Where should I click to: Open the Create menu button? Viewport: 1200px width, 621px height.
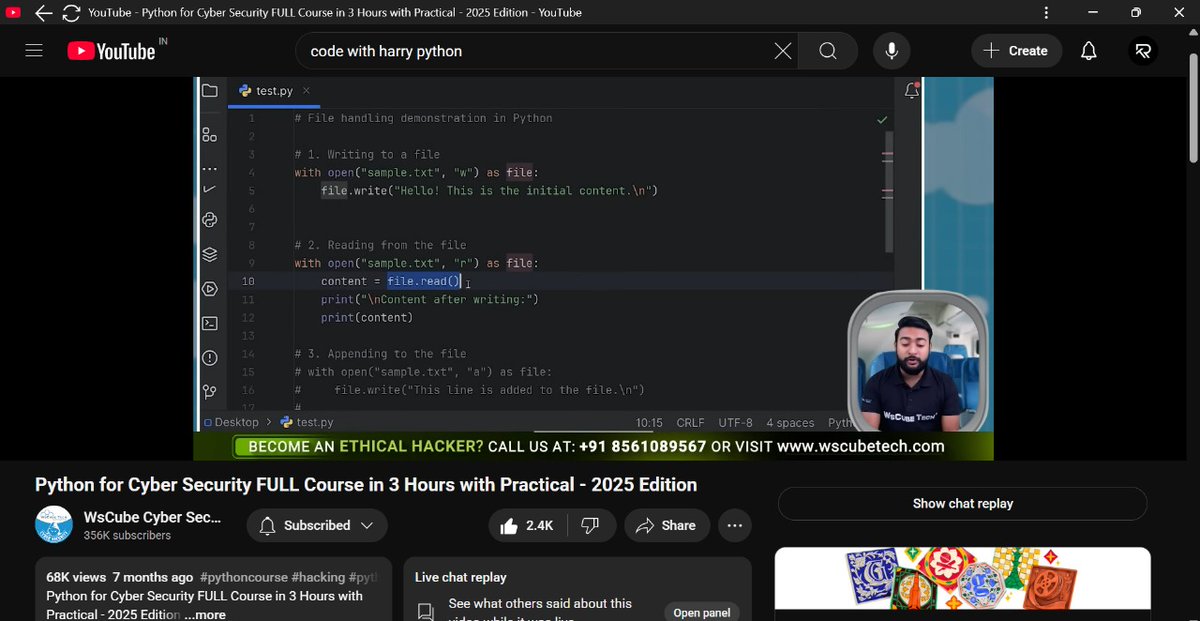point(1016,51)
